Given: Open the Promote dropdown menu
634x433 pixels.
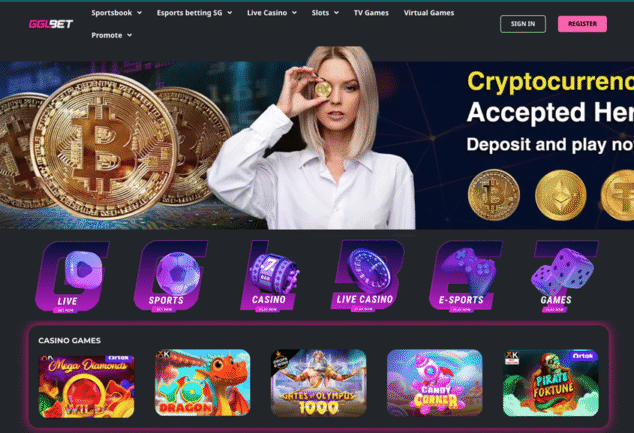Looking at the screenshot, I should [x=112, y=35].
